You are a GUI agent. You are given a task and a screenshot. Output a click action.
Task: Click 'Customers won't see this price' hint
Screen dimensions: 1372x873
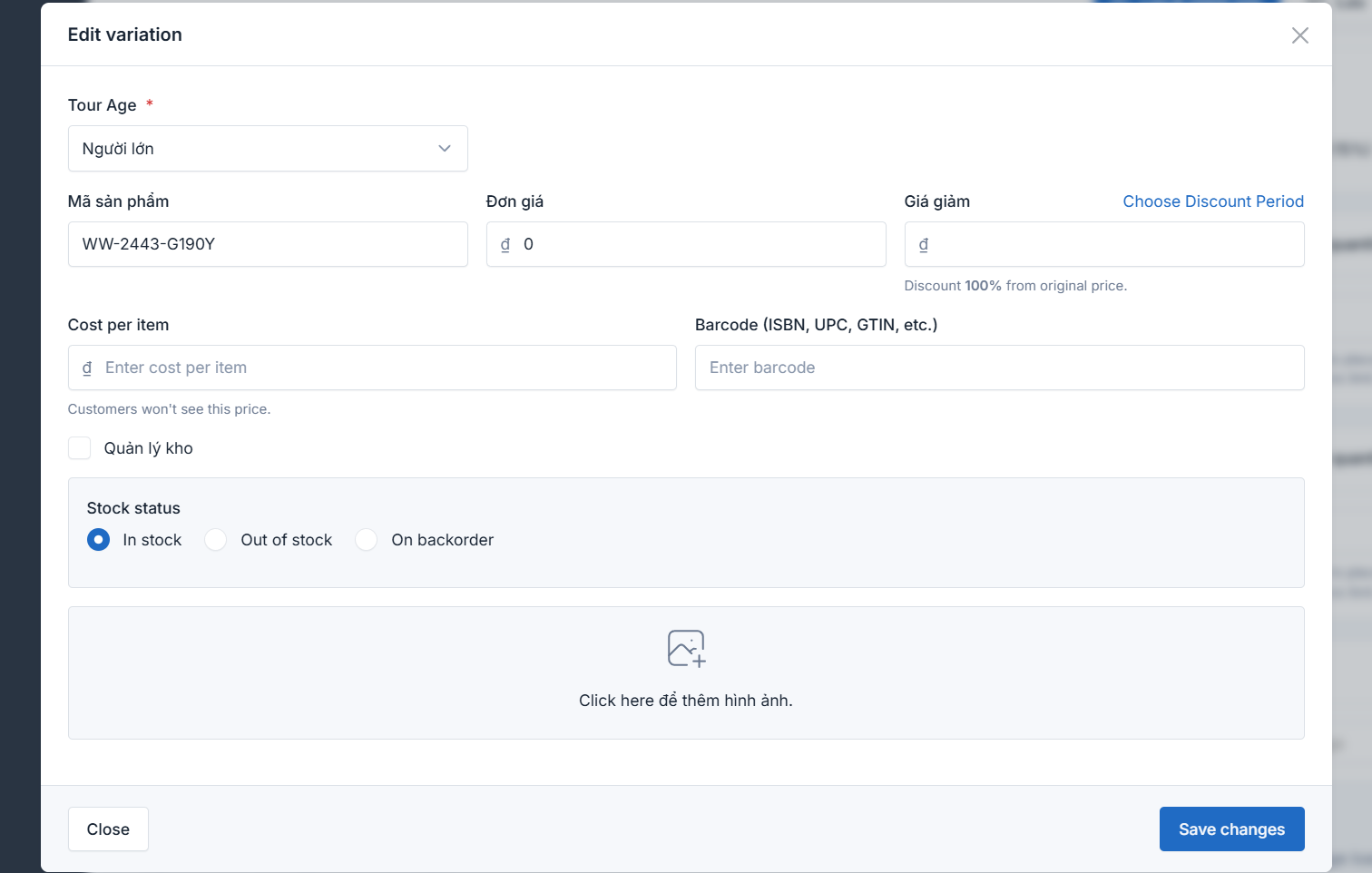[170, 409]
